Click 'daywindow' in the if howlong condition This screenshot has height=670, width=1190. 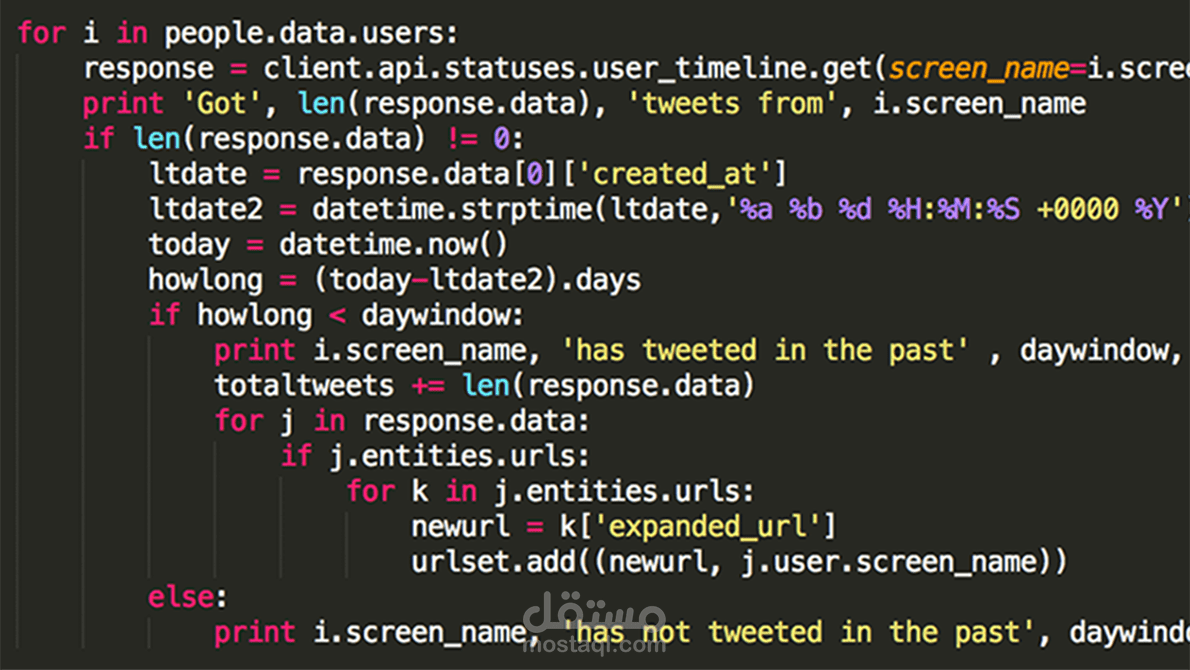click(x=436, y=315)
